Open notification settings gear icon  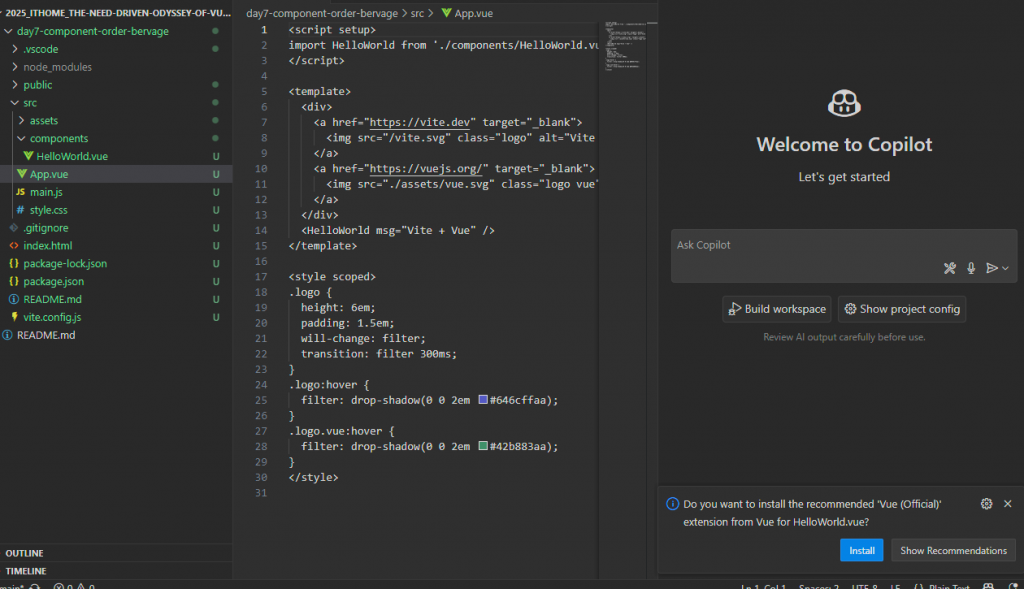point(986,503)
